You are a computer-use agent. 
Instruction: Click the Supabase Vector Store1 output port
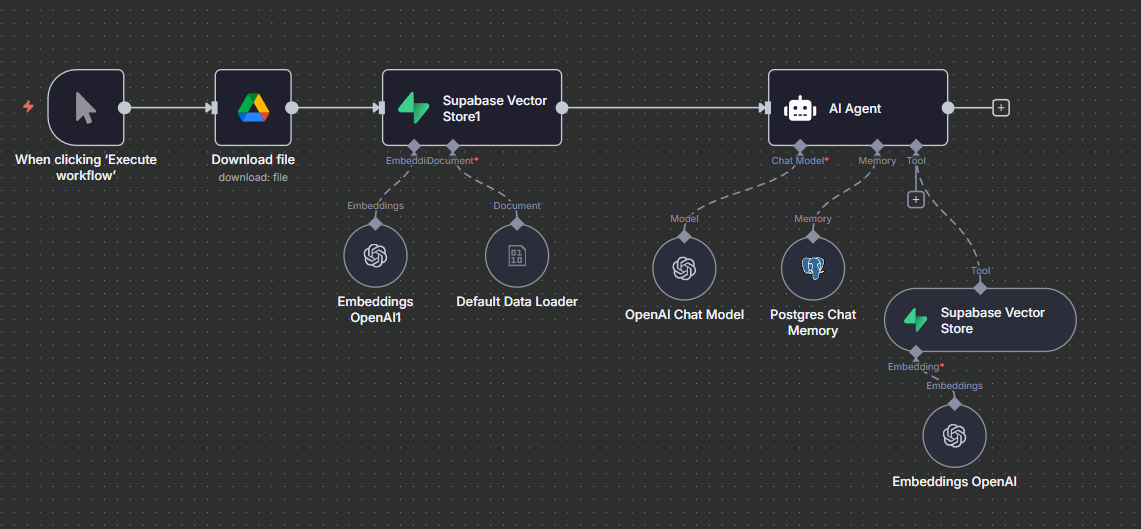tap(562, 107)
